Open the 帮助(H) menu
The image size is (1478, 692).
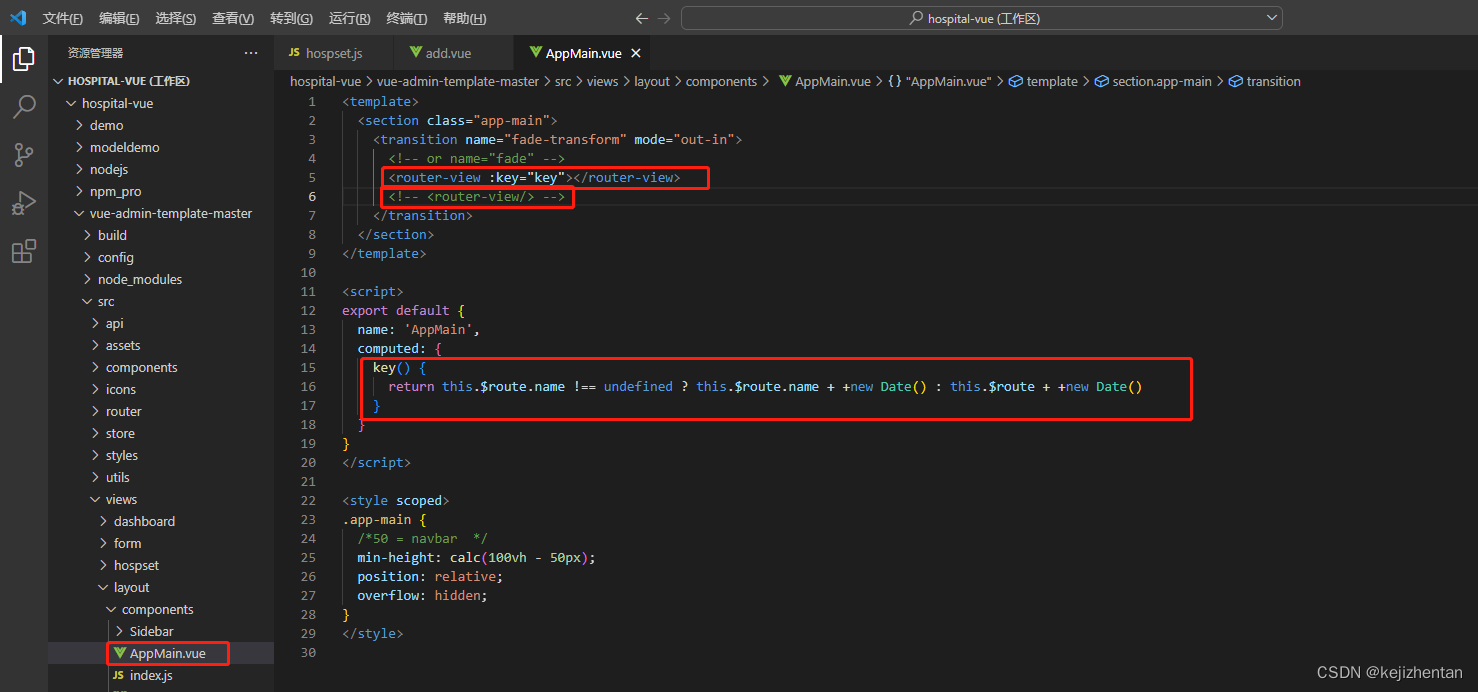point(464,19)
